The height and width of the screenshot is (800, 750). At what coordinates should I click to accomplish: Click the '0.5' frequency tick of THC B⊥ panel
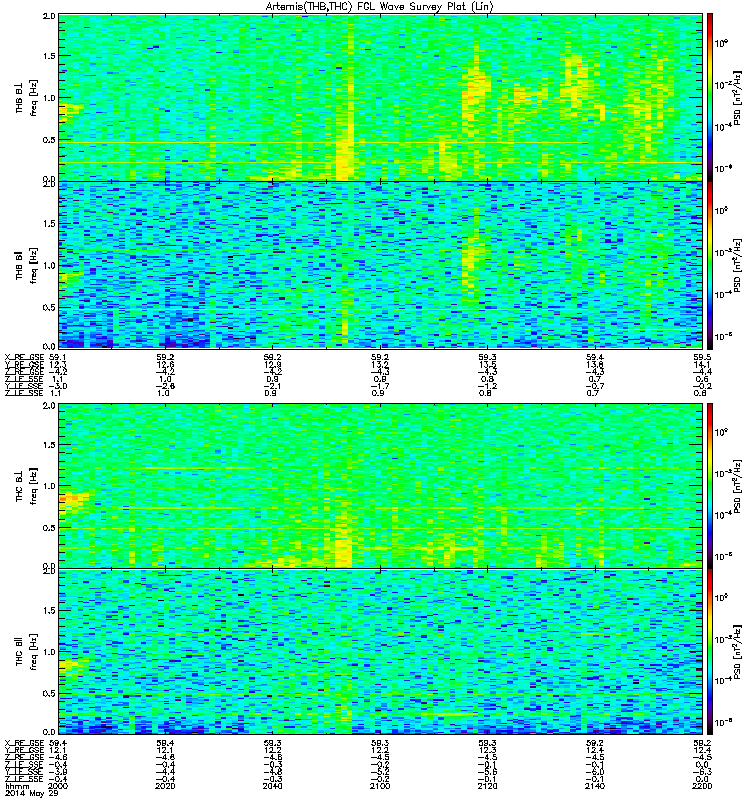pos(49,528)
